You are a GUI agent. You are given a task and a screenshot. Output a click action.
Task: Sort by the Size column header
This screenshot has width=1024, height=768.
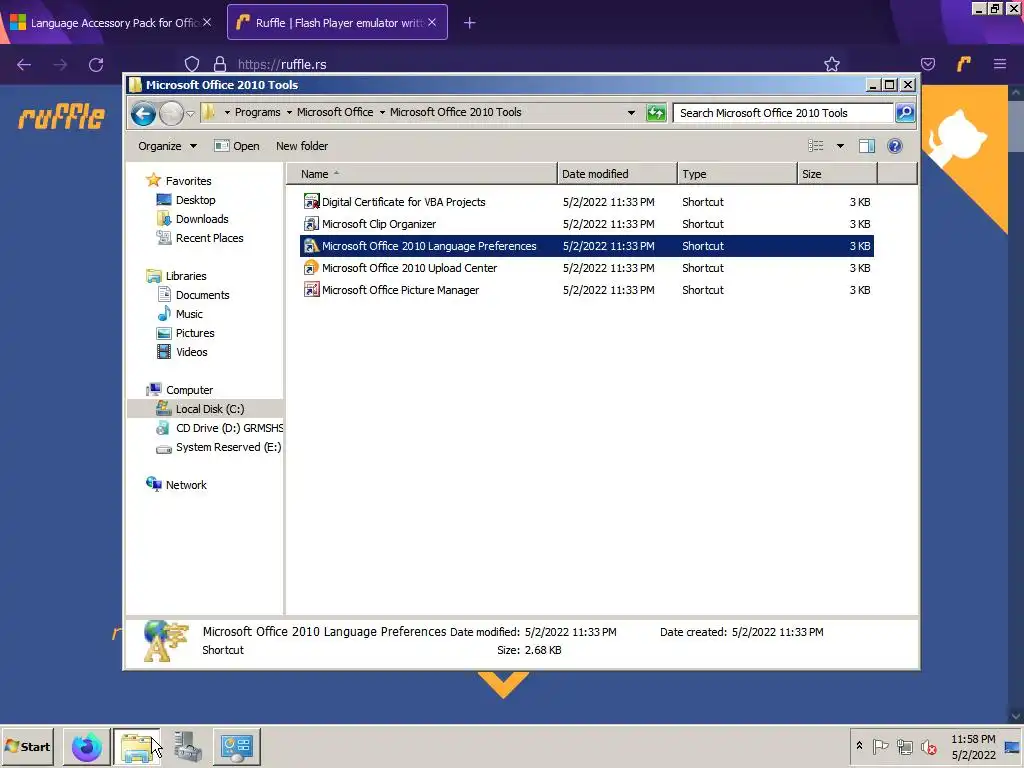click(837, 174)
